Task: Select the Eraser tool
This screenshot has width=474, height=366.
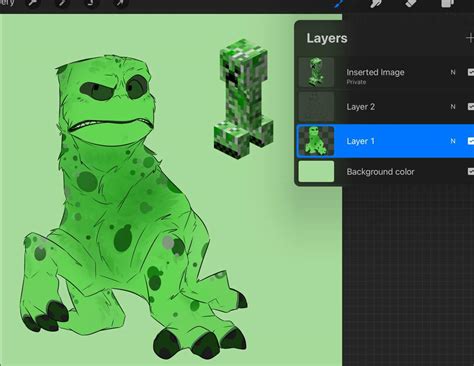Action: point(411,3)
